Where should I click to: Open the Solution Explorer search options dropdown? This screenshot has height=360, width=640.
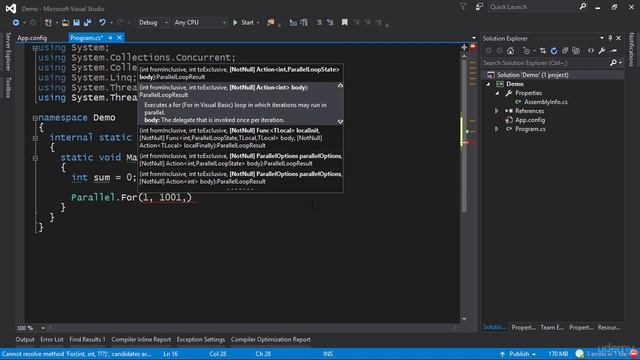click(620, 63)
